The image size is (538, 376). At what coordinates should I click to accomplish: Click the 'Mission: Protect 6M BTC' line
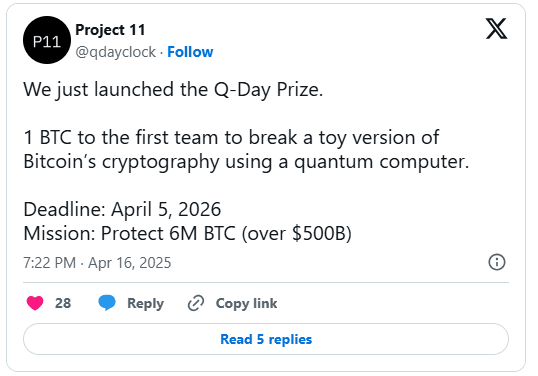click(187, 234)
